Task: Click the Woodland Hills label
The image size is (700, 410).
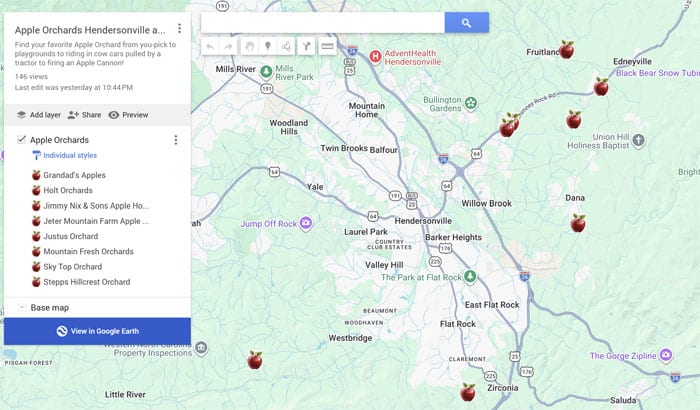Action: 289,127
